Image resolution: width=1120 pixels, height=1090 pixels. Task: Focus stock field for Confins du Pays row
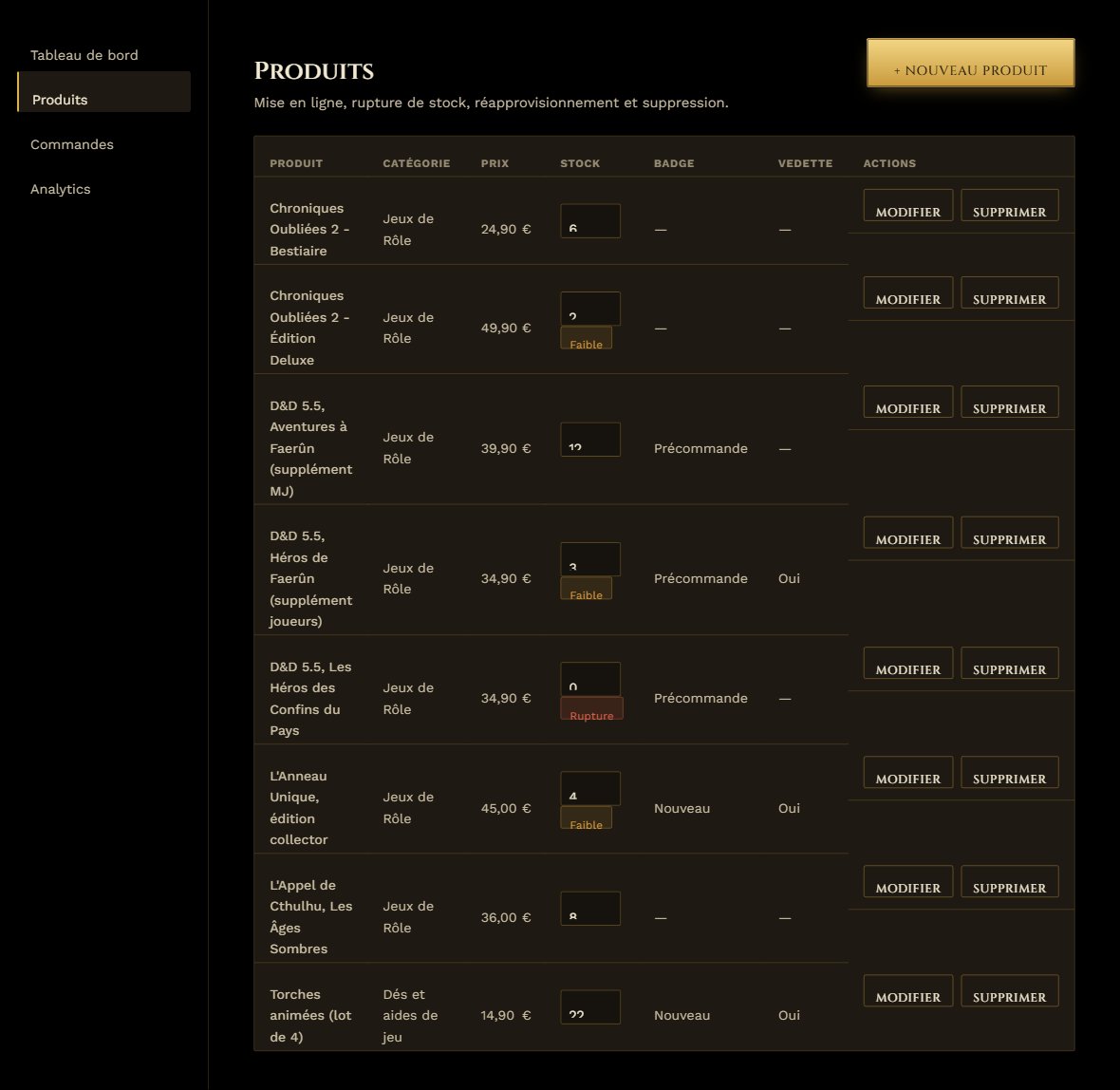[590, 679]
